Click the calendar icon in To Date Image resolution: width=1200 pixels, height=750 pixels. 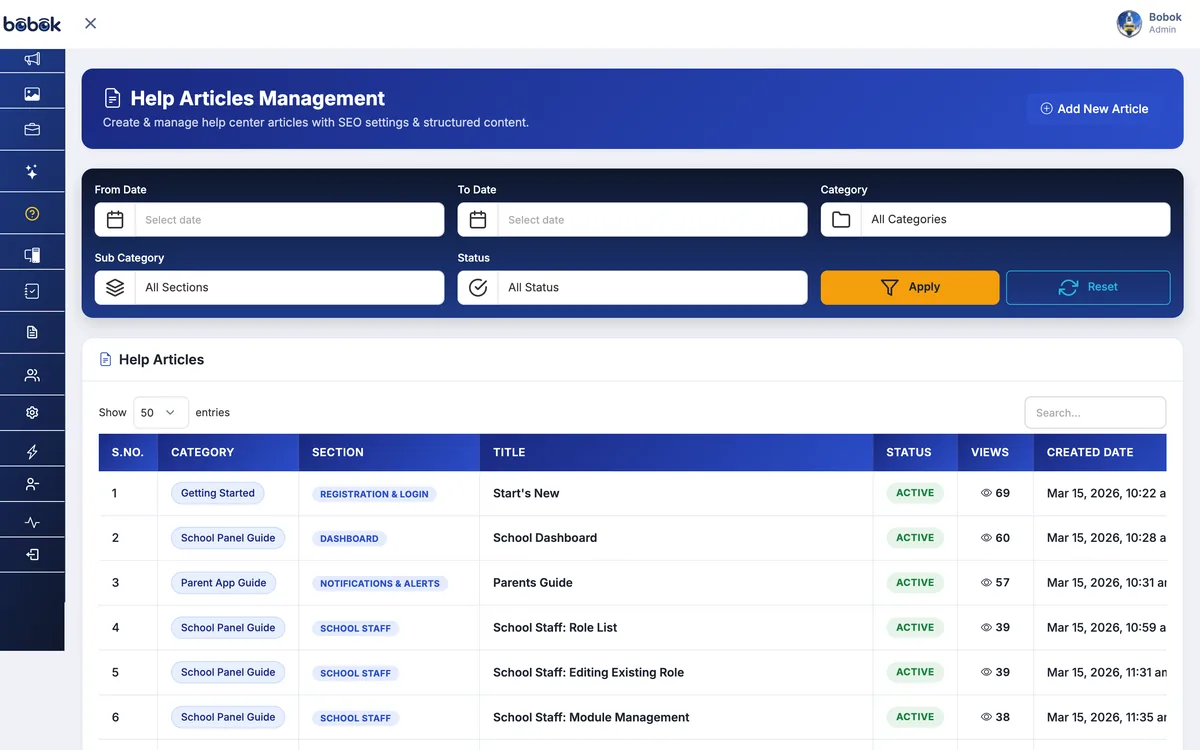point(478,220)
